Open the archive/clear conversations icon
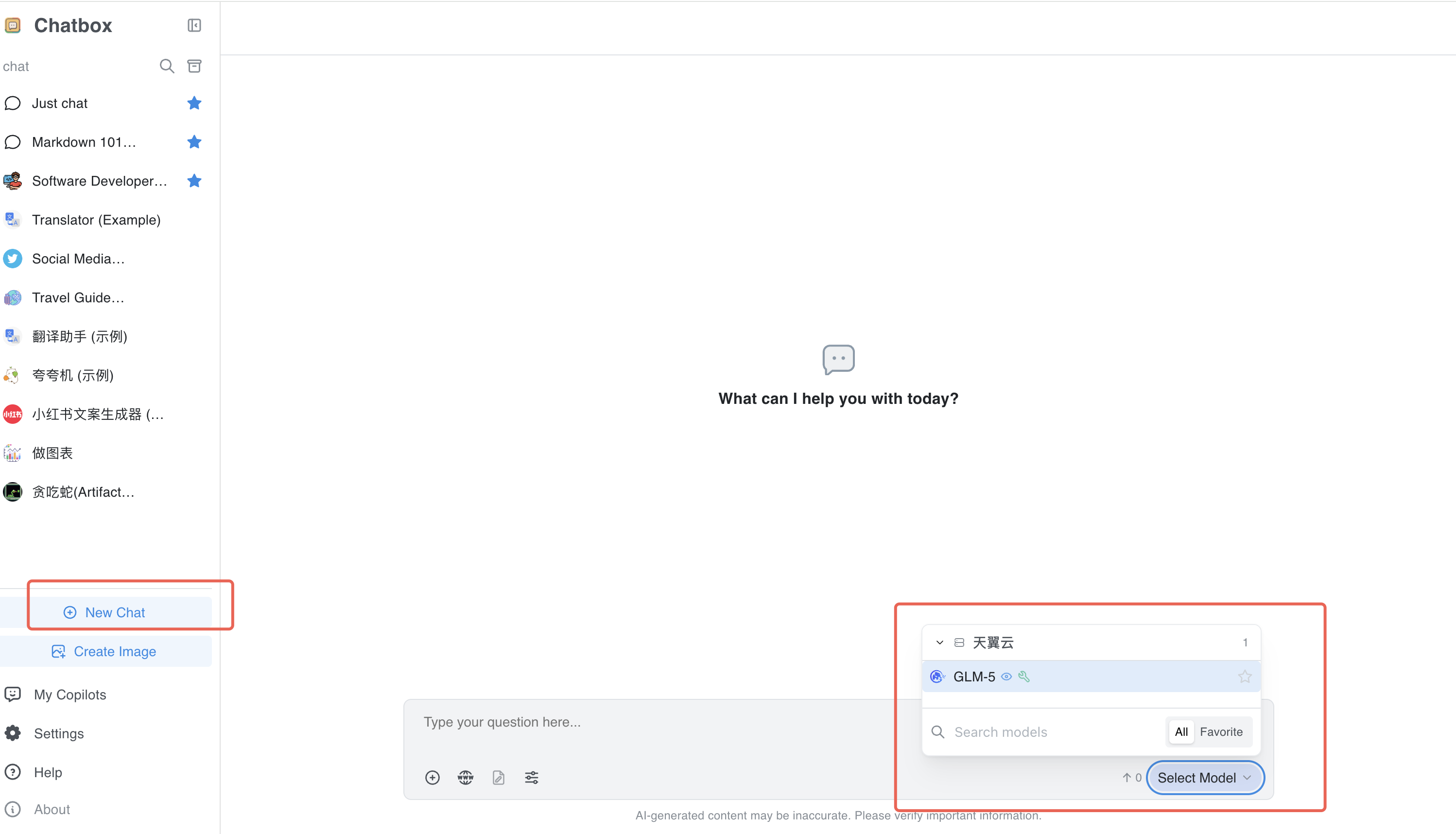This screenshot has height=834, width=1456. point(194,66)
